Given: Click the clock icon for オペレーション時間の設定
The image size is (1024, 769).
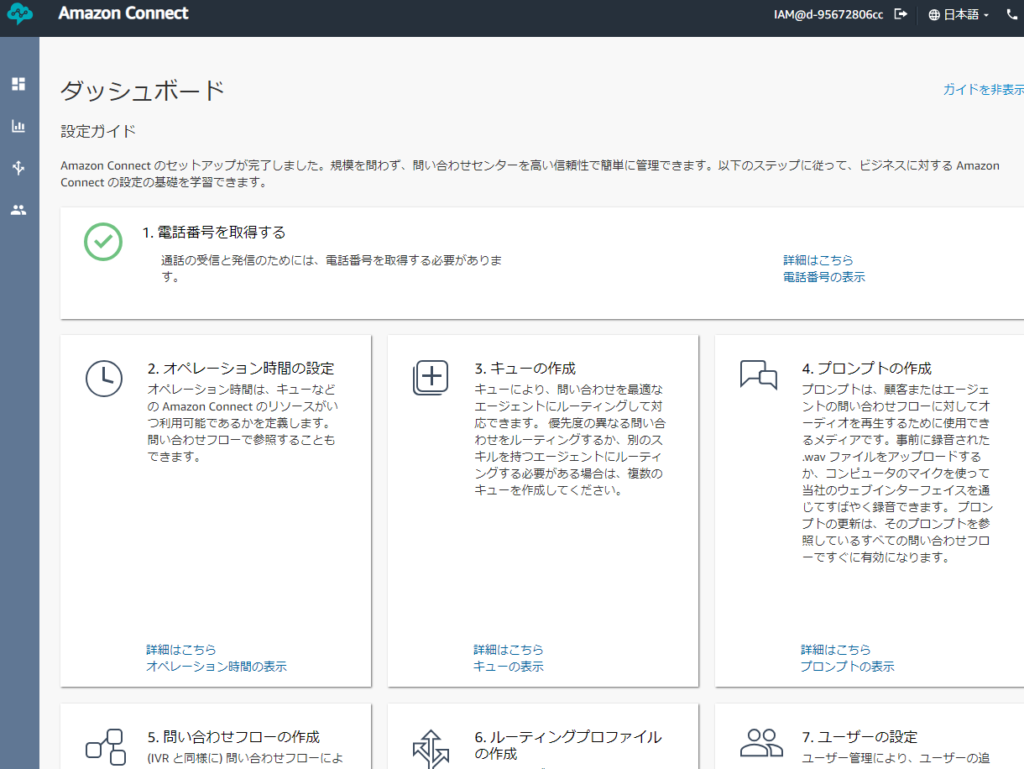Looking at the screenshot, I should tap(104, 378).
